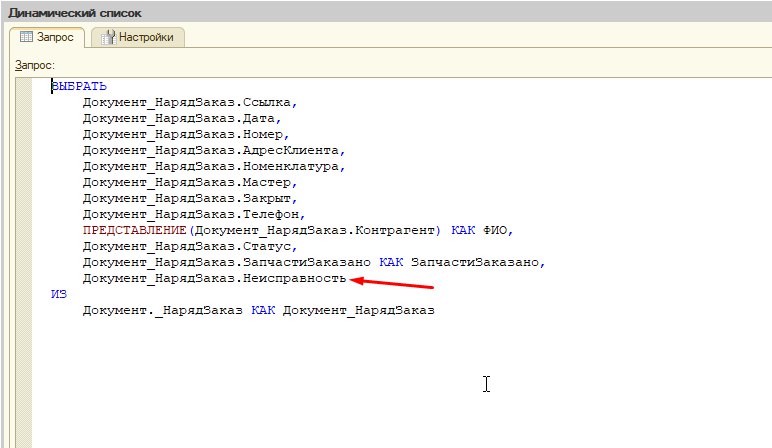This screenshot has width=772, height=448.
Task: Click the ВЫБРАТЬ keyword in query
Action: (79, 86)
